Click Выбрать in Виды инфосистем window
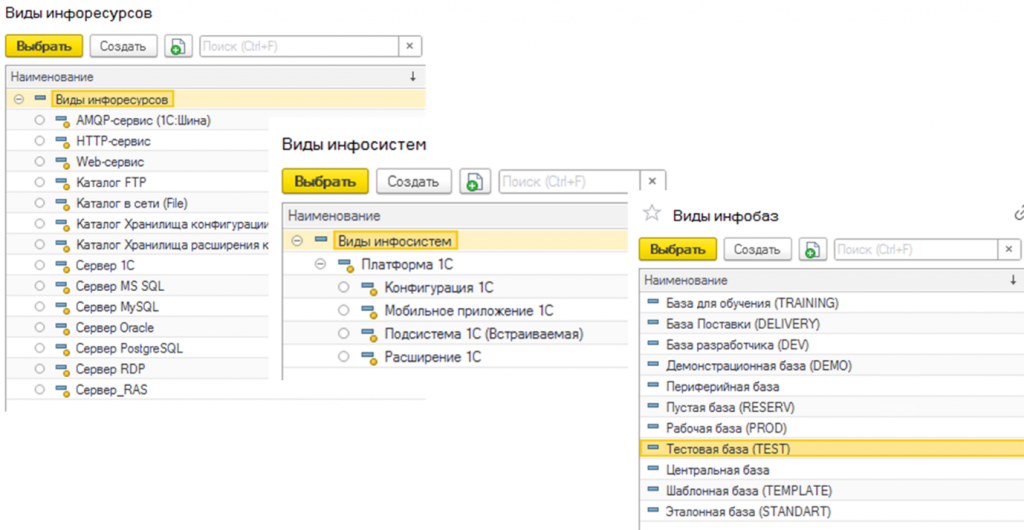 coord(325,181)
